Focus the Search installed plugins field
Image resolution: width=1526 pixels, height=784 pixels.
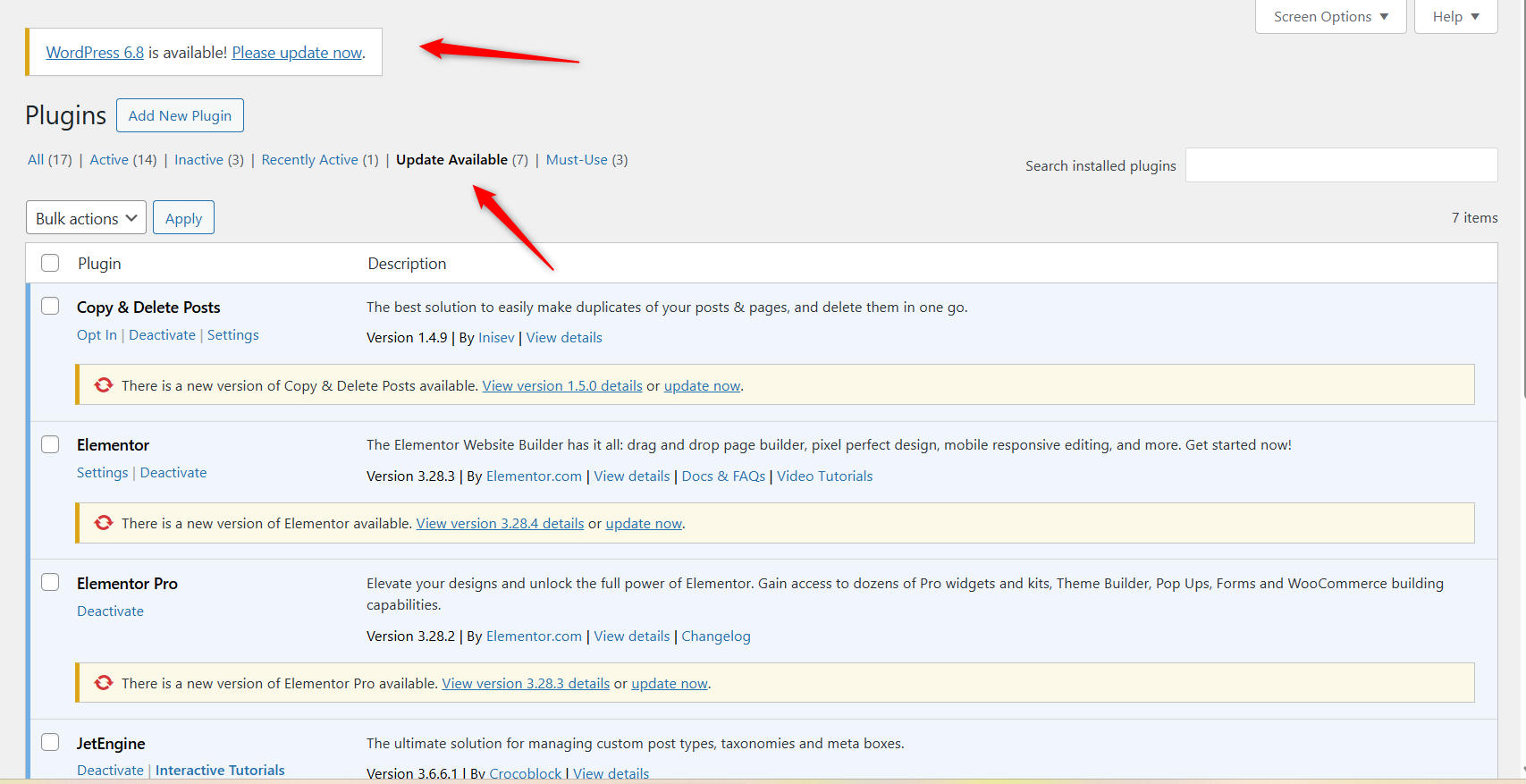tap(1341, 165)
